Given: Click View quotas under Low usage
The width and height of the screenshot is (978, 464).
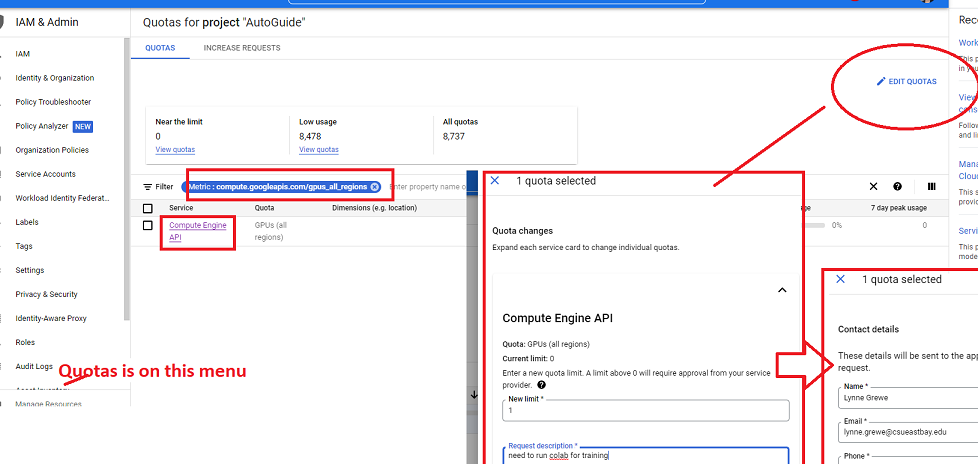Looking at the screenshot, I should pos(318,149).
